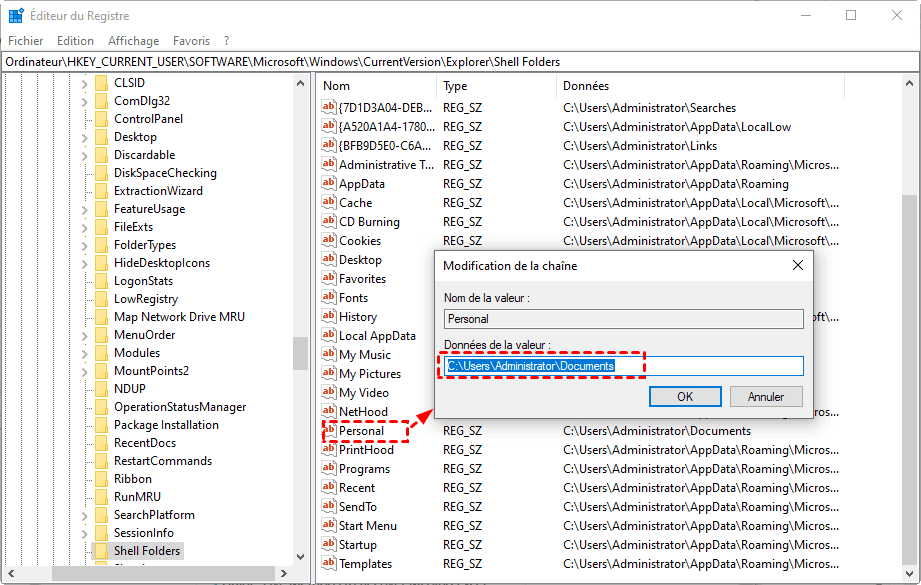Expand the ComDlg32 tree node

(x=85, y=102)
